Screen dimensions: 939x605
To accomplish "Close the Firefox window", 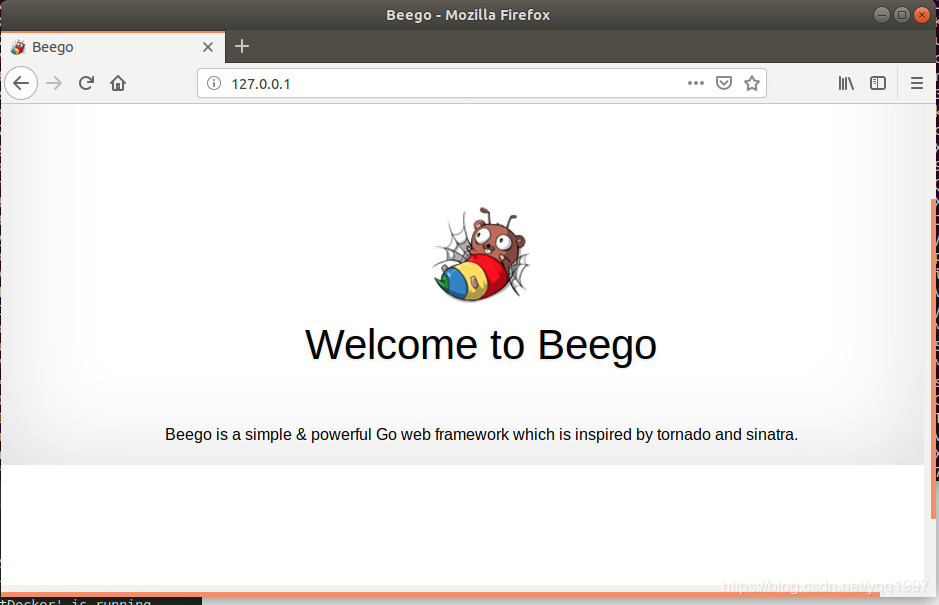I will point(922,14).
